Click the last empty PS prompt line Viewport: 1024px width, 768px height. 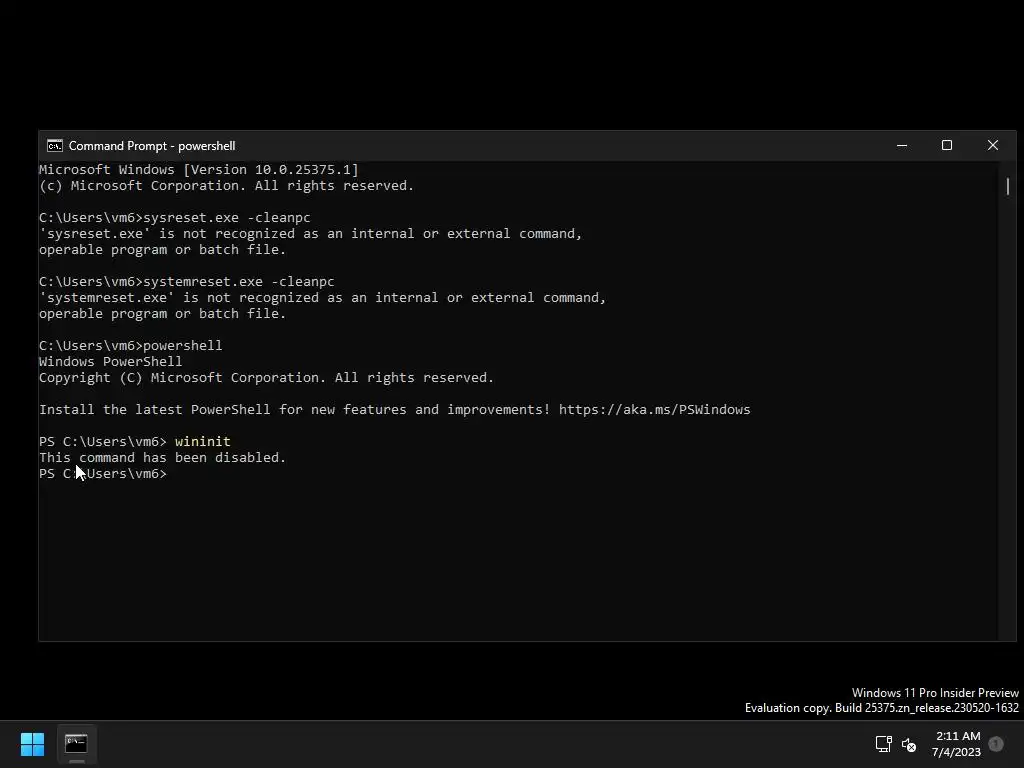coord(103,473)
